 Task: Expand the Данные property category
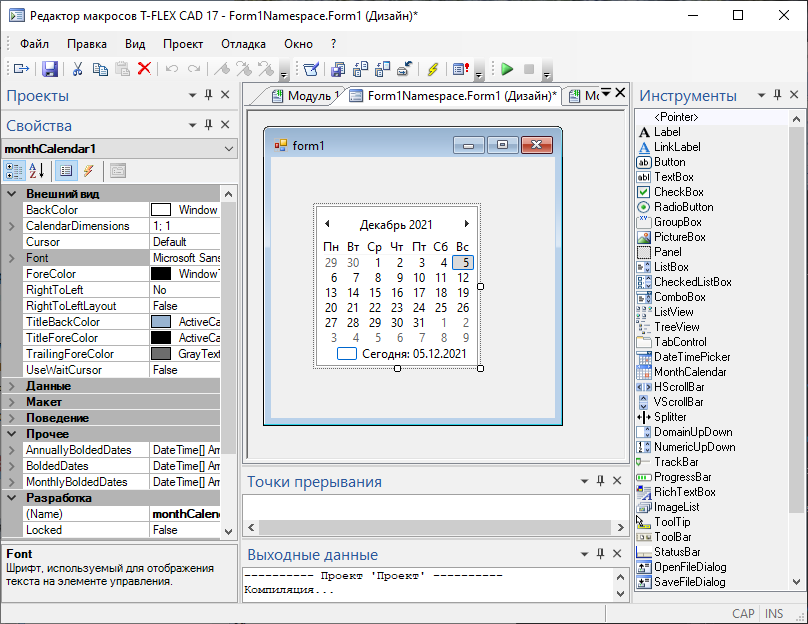coord(11,386)
